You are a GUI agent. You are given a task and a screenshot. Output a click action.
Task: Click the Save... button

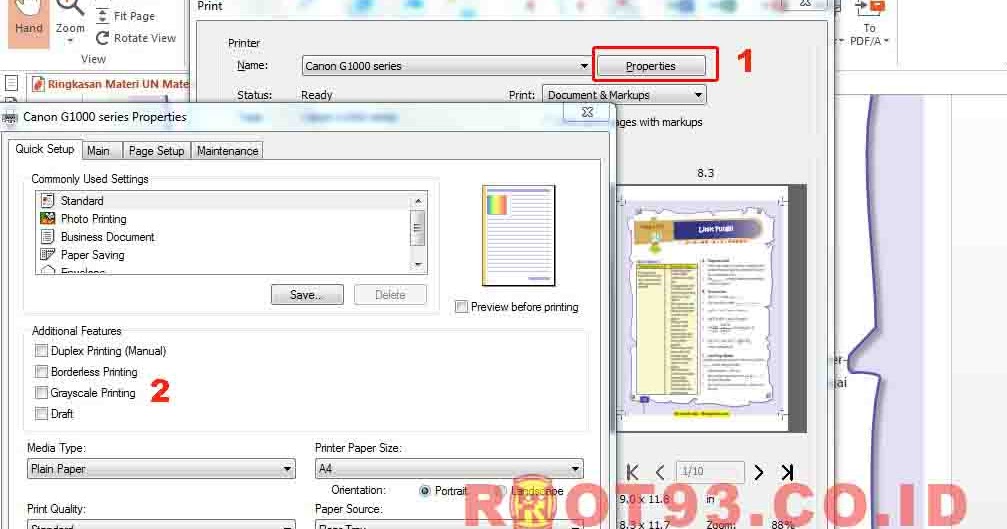[307, 295]
